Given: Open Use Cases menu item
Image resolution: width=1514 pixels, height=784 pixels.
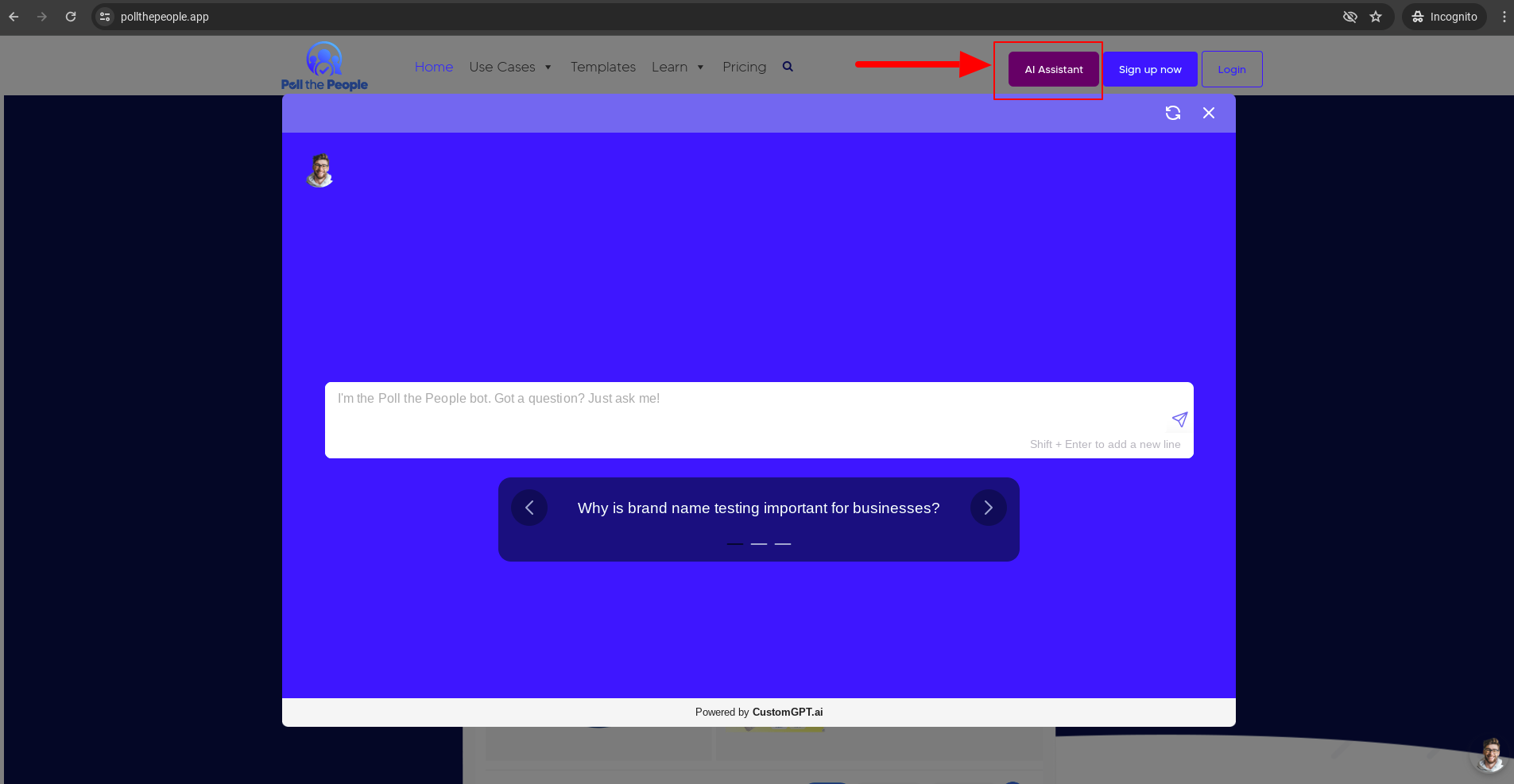Looking at the screenshot, I should tap(502, 67).
